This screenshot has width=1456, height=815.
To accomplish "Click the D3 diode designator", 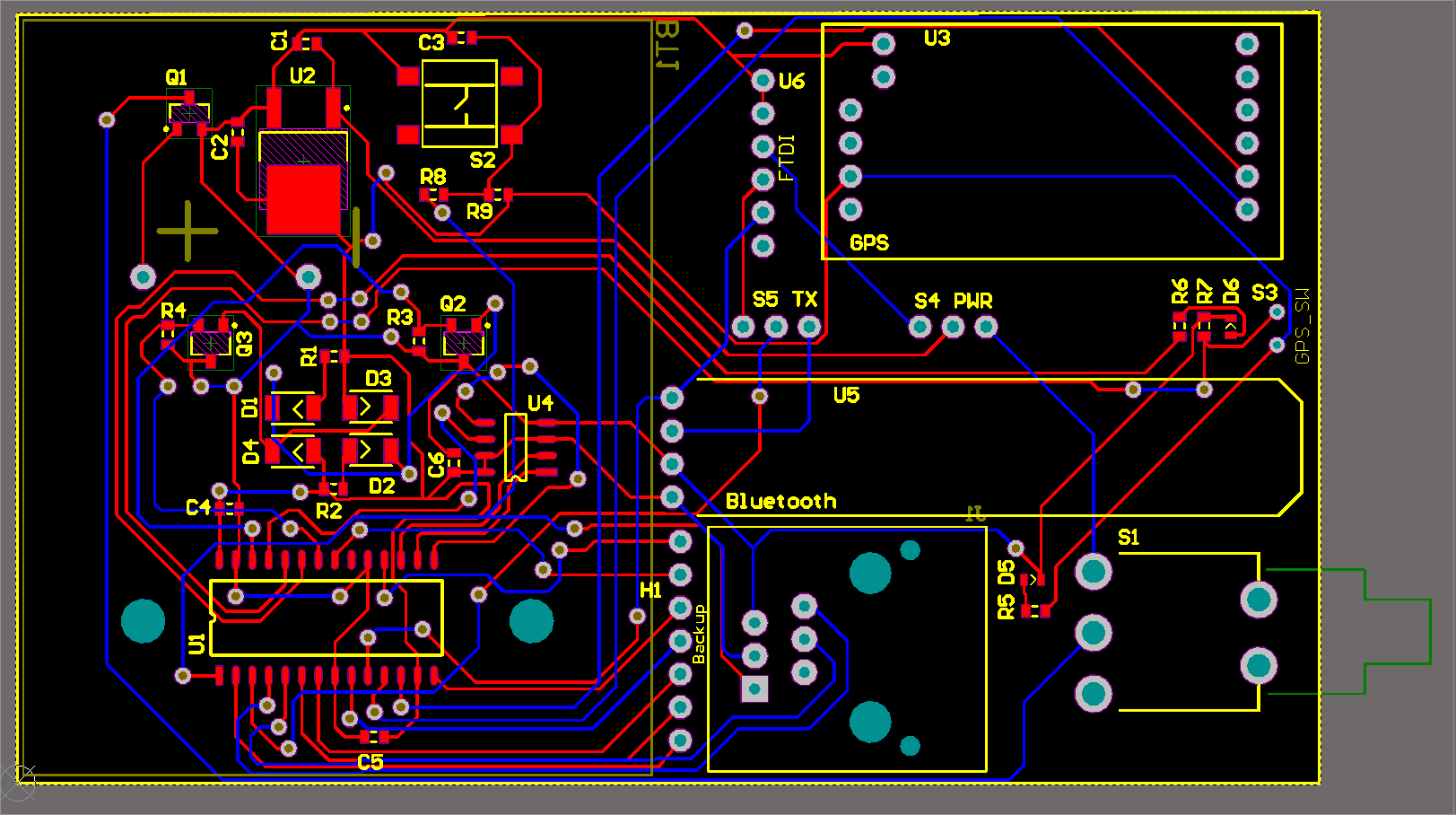I will 379,379.
